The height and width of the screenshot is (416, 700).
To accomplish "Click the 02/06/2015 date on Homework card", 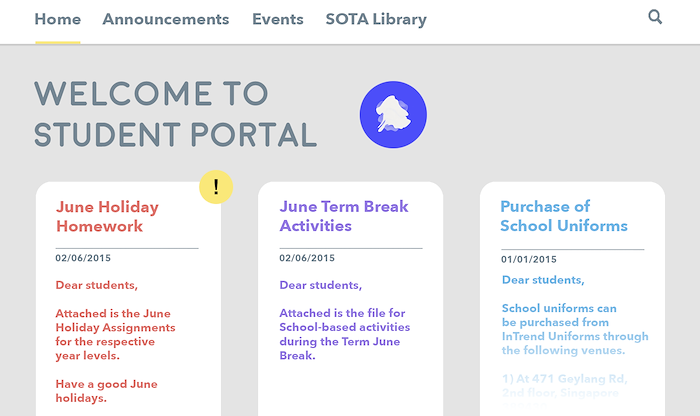I will click(x=83, y=258).
